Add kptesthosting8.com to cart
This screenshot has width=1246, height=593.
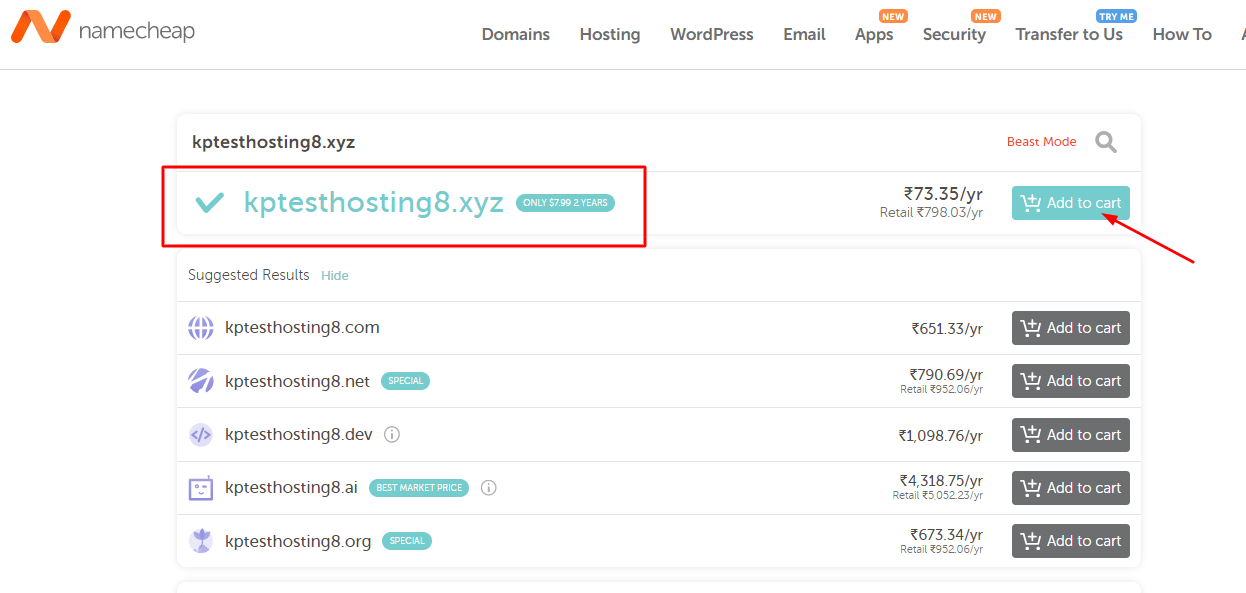click(1071, 328)
